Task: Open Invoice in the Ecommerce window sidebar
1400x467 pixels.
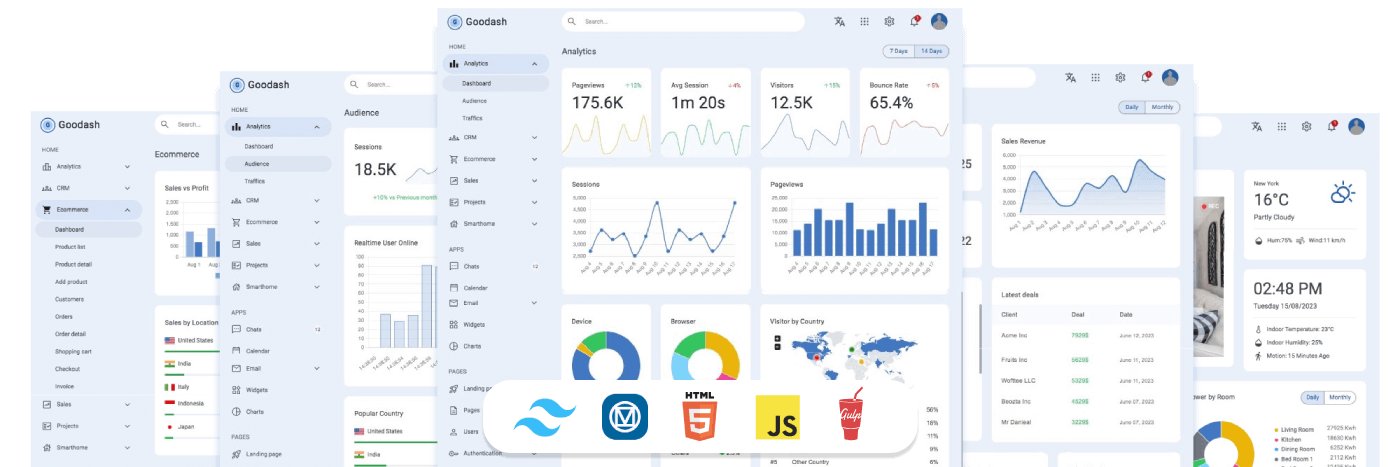Action: pos(64,386)
